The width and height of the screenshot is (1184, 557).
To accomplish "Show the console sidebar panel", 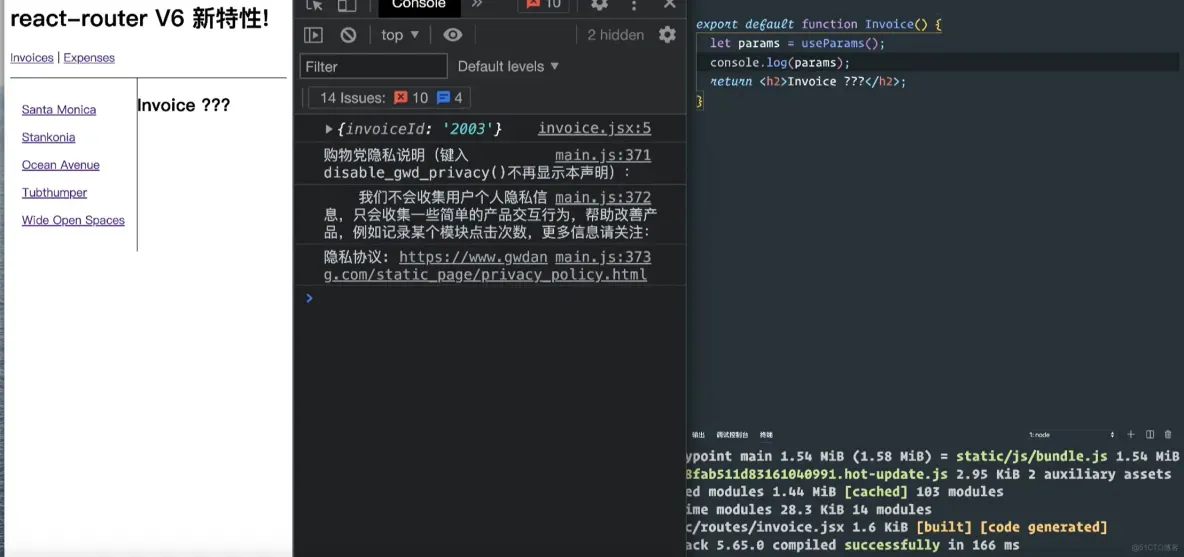I will (313, 35).
